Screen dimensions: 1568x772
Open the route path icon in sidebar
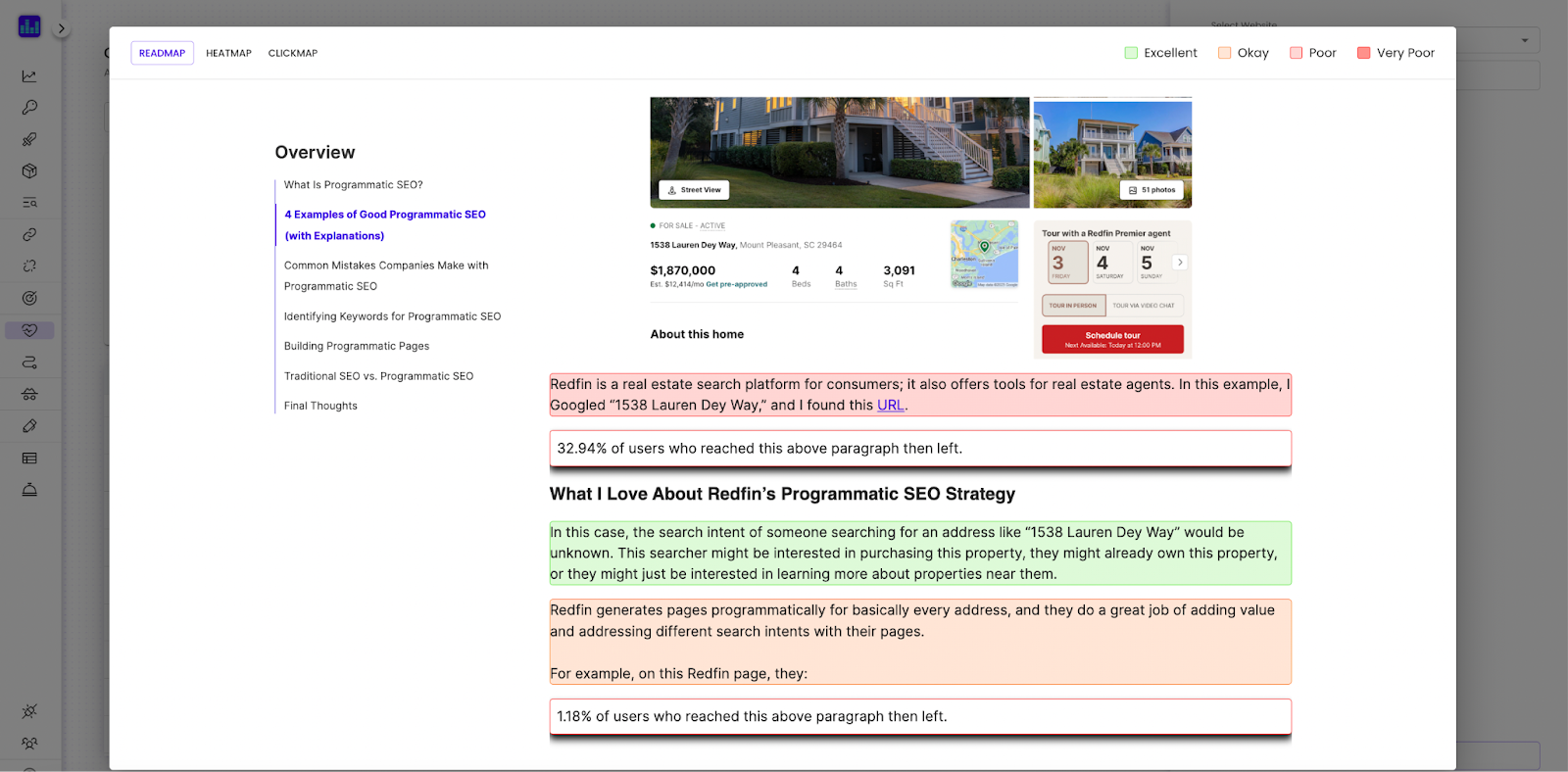point(29,362)
